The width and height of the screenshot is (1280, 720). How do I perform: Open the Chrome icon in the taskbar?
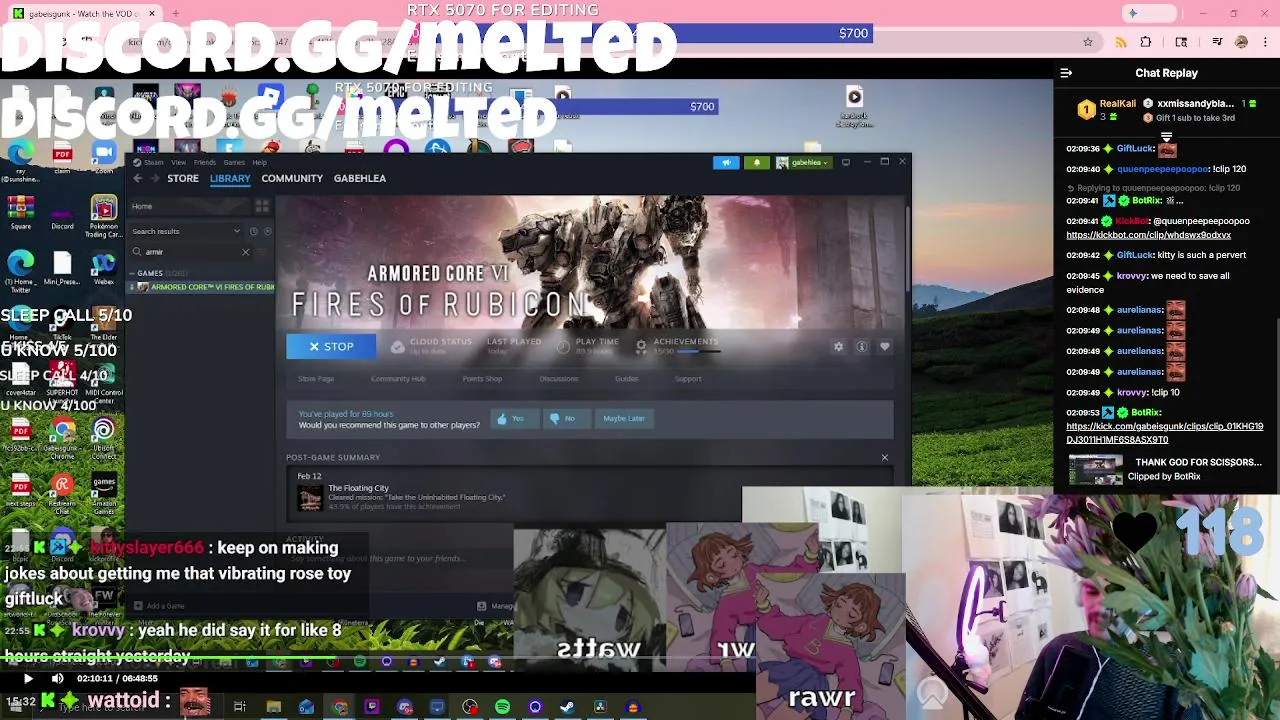[x=340, y=707]
